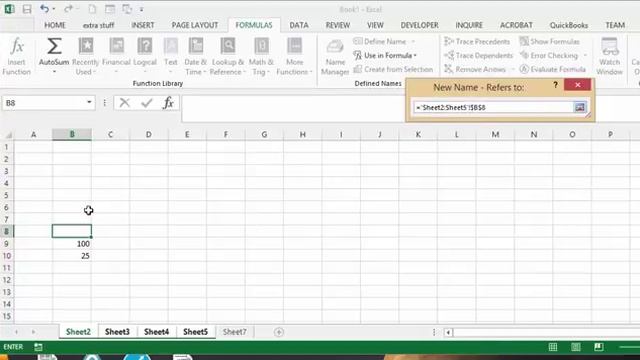Screen dimensions: 640x360
Task: Redo the action in Quick Access toolbar
Action: click(x=68, y=9)
